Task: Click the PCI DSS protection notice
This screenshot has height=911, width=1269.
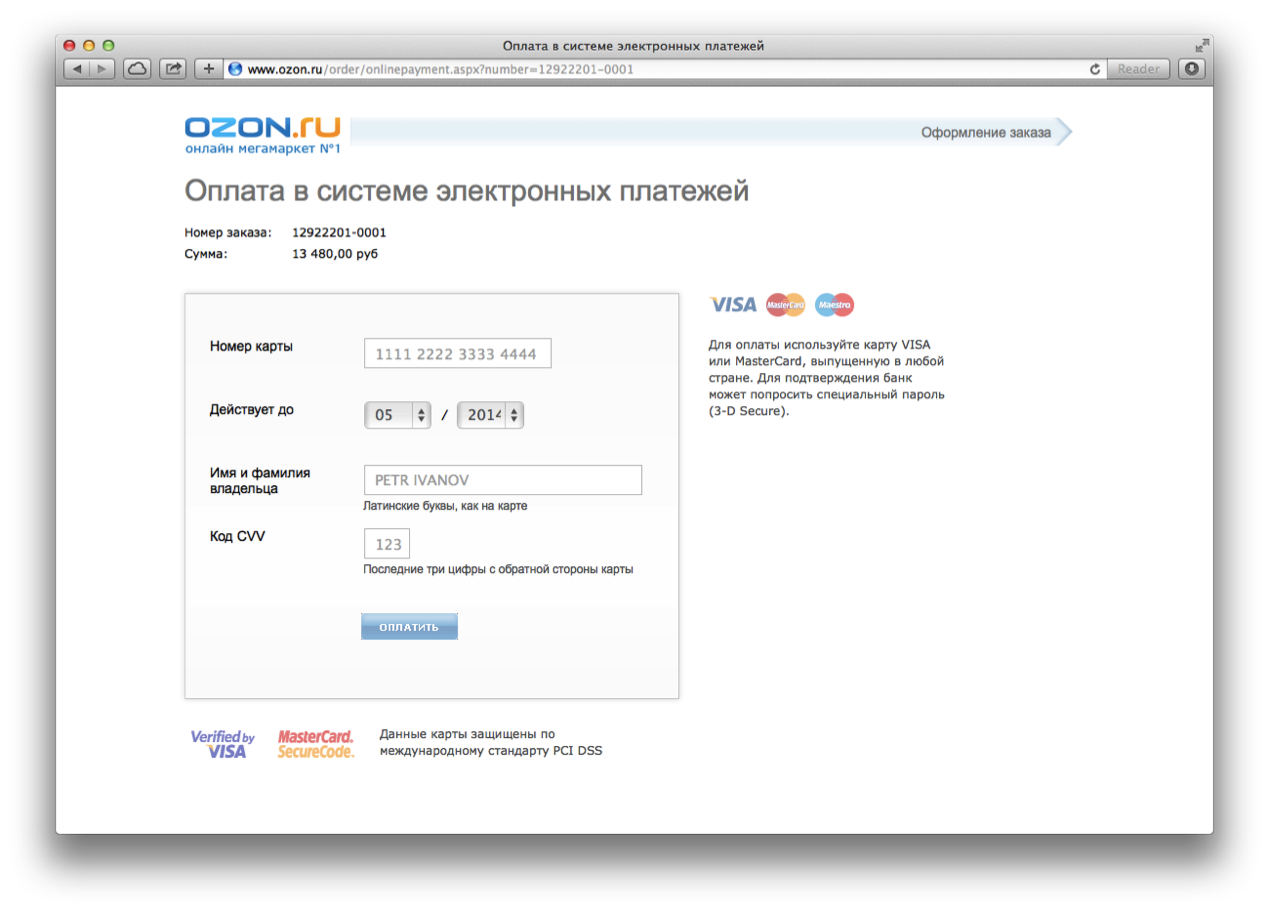Action: pos(491,742)
